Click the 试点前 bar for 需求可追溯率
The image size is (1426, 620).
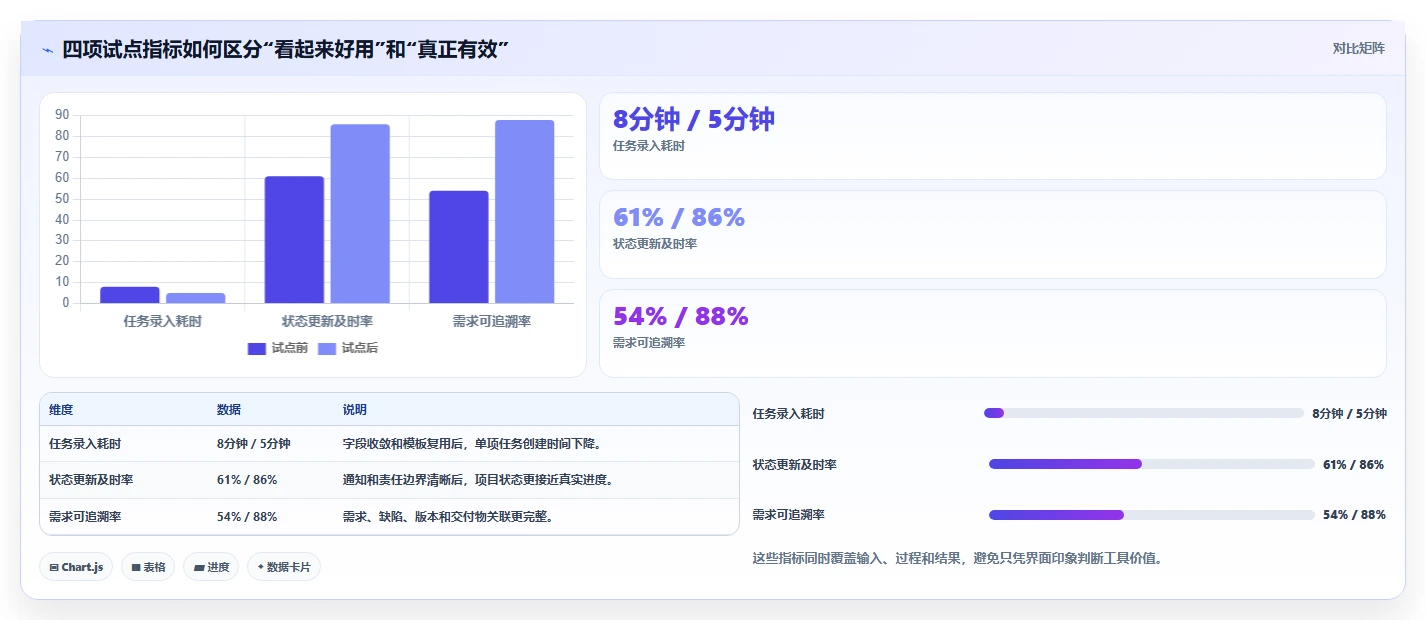[459, 247]
